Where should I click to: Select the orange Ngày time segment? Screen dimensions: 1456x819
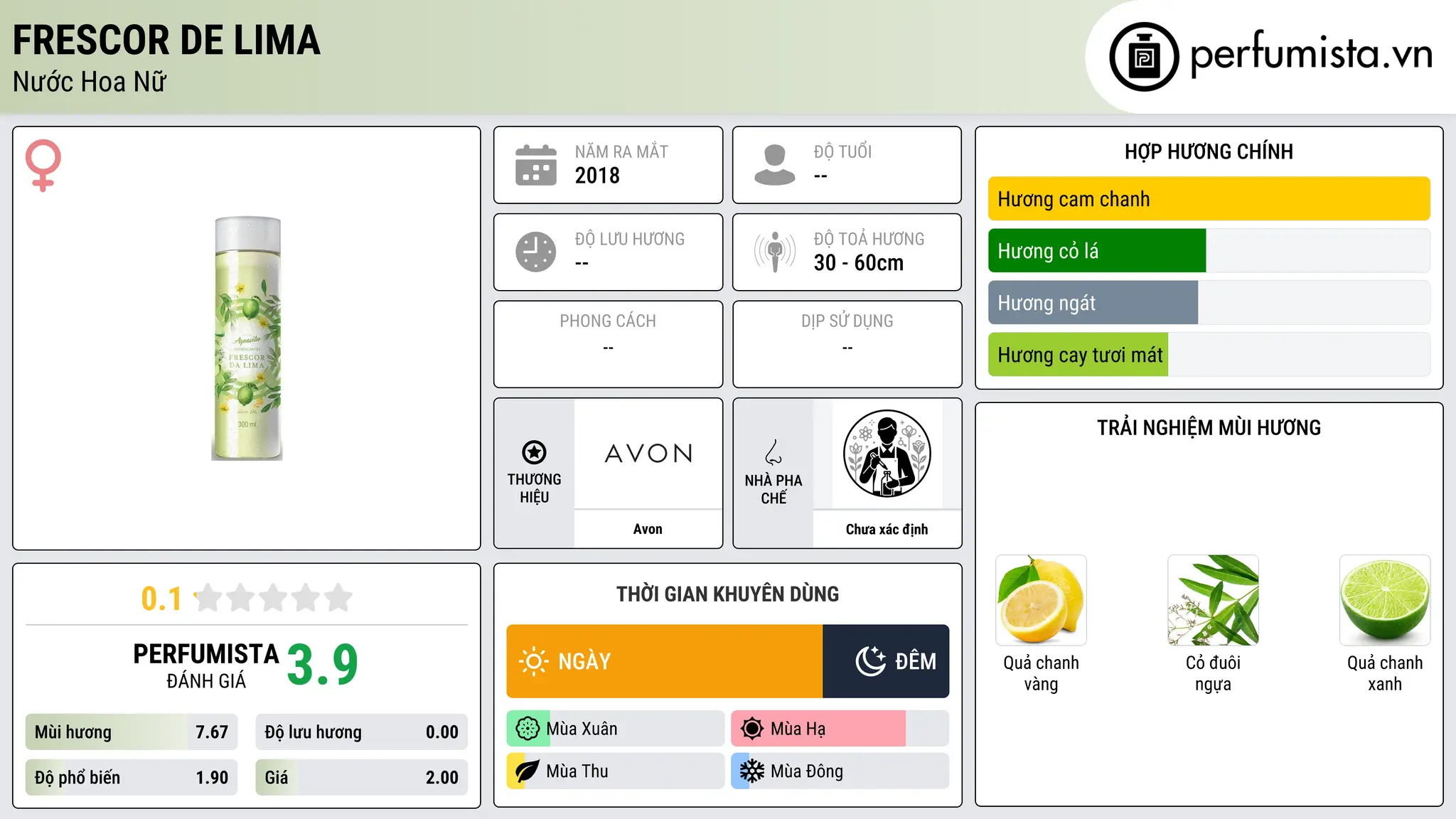point(665,661)
